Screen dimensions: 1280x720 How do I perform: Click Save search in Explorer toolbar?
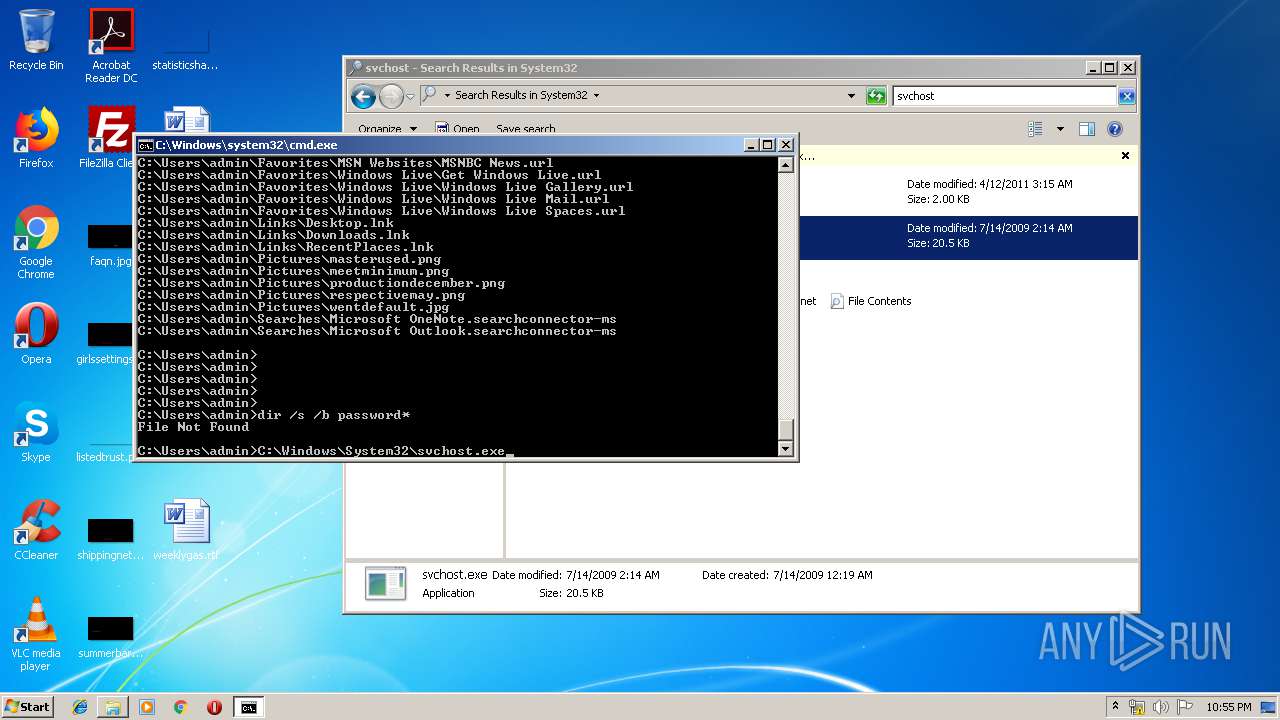(x=526, y=129)
